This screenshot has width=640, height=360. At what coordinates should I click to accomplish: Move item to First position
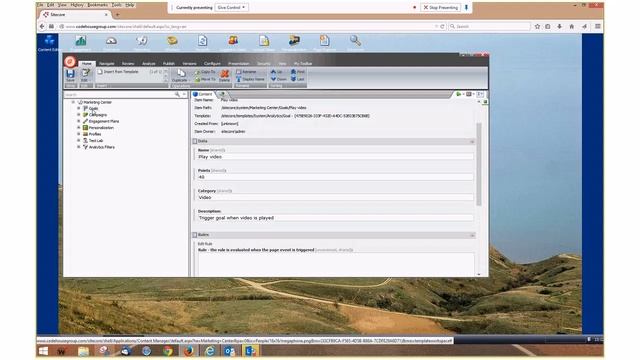[293, 72]
